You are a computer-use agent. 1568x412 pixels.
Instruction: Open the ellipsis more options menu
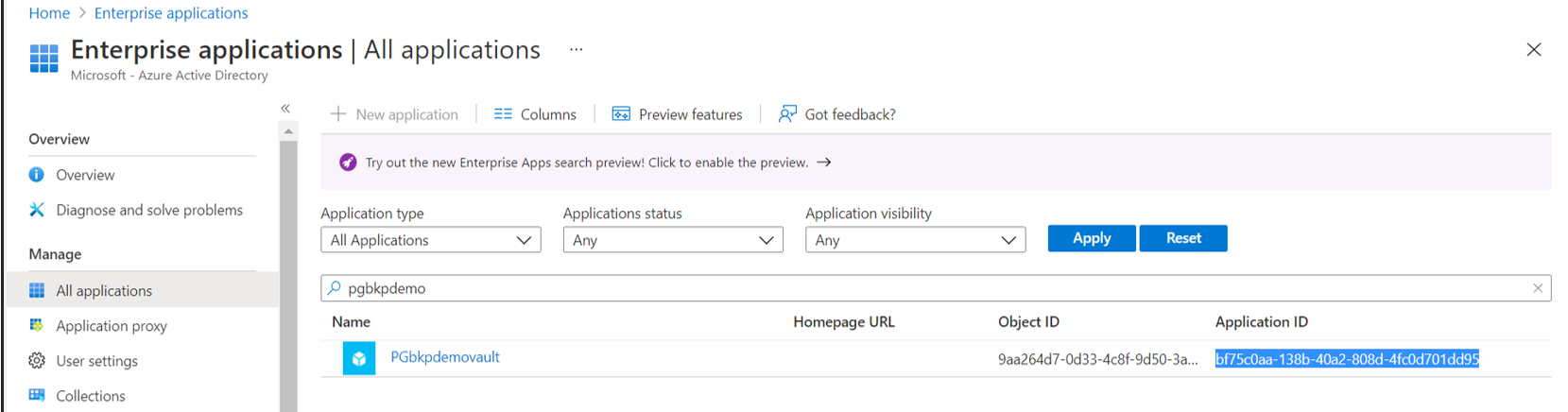click(x=576, y=50)
